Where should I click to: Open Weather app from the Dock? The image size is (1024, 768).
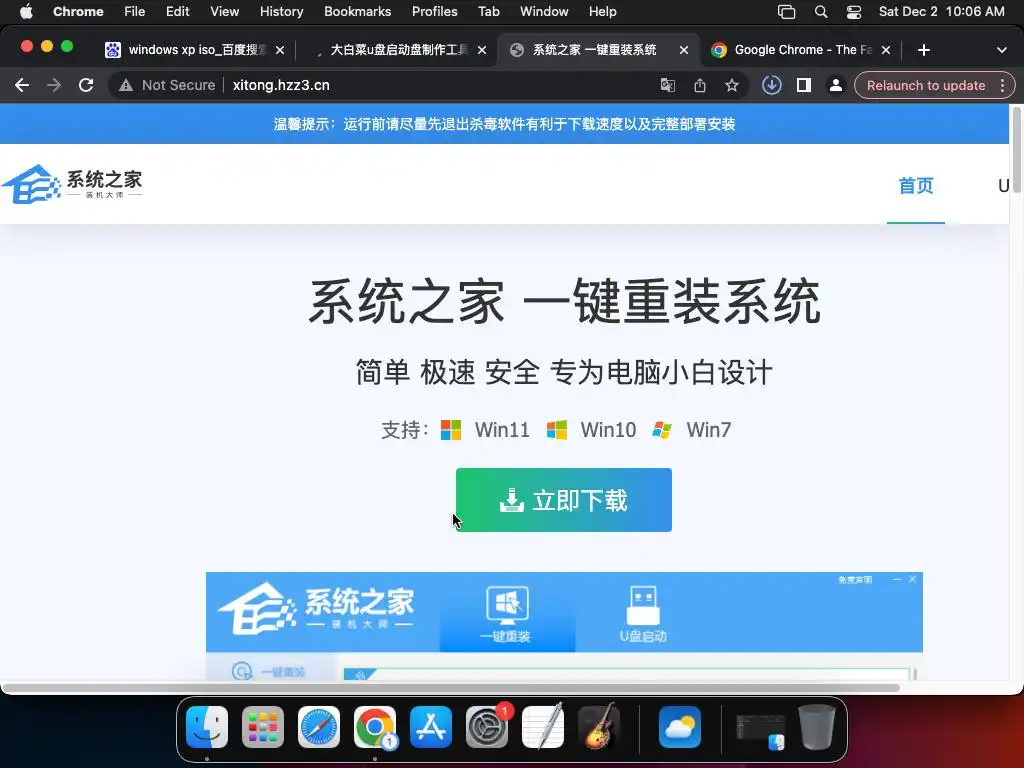coord(680,727)
